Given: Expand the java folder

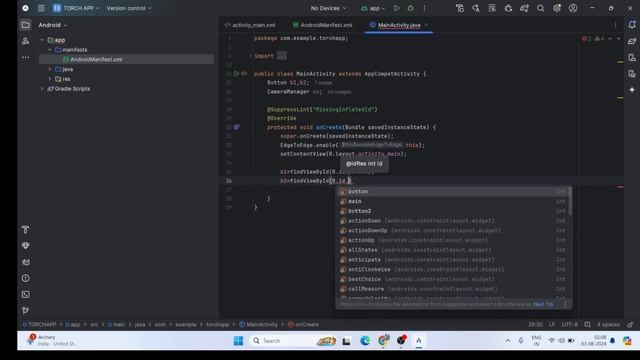Looking at the screenshot, I should pos(50,69).
